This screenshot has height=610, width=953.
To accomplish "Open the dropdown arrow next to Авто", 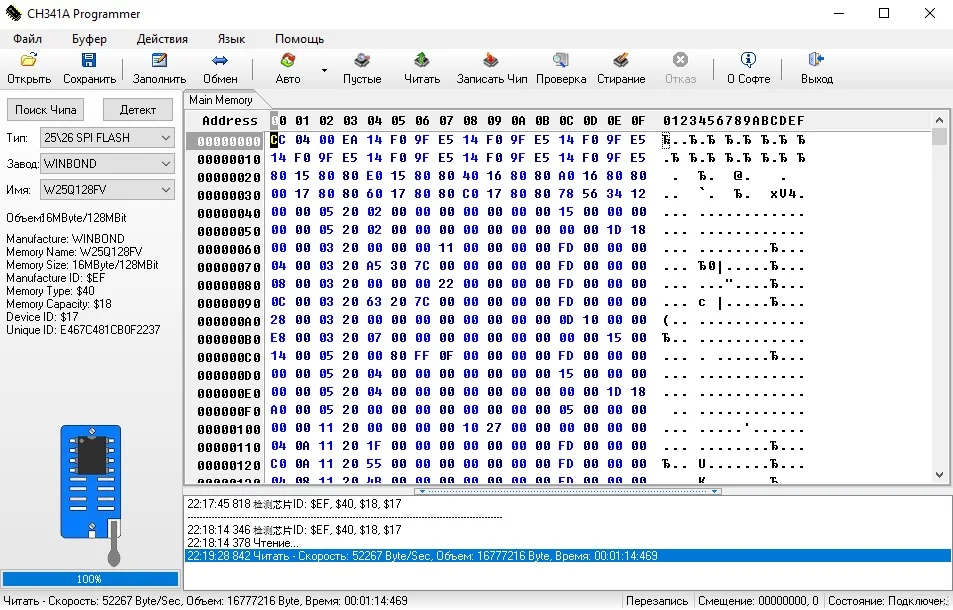I will [x=324, y=70].
